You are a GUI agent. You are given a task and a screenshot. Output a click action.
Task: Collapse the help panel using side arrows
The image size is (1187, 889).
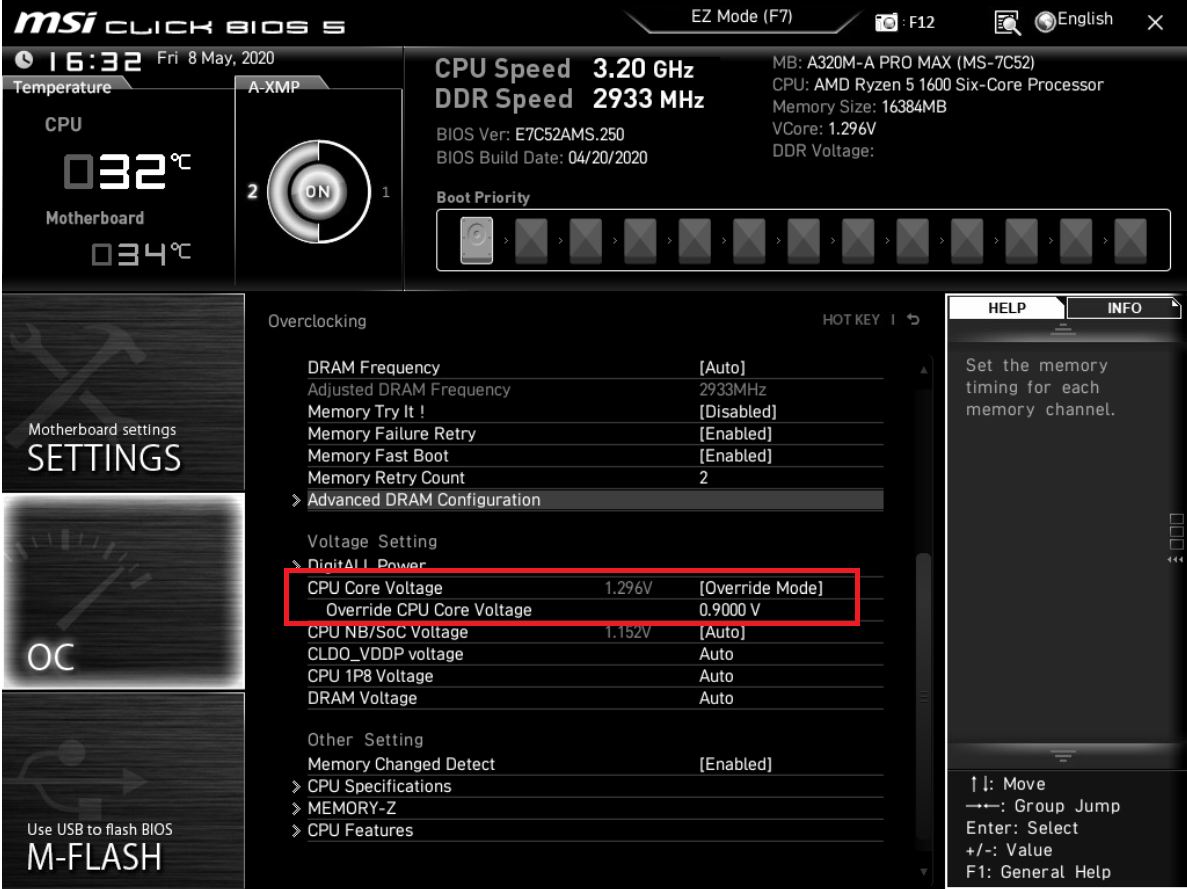(1175, 560)
